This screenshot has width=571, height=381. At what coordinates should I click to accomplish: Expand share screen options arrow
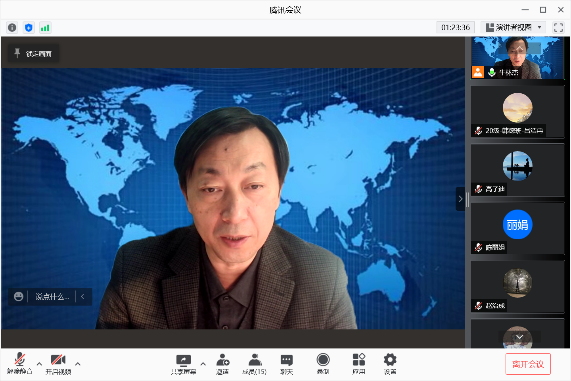(203, 364)
